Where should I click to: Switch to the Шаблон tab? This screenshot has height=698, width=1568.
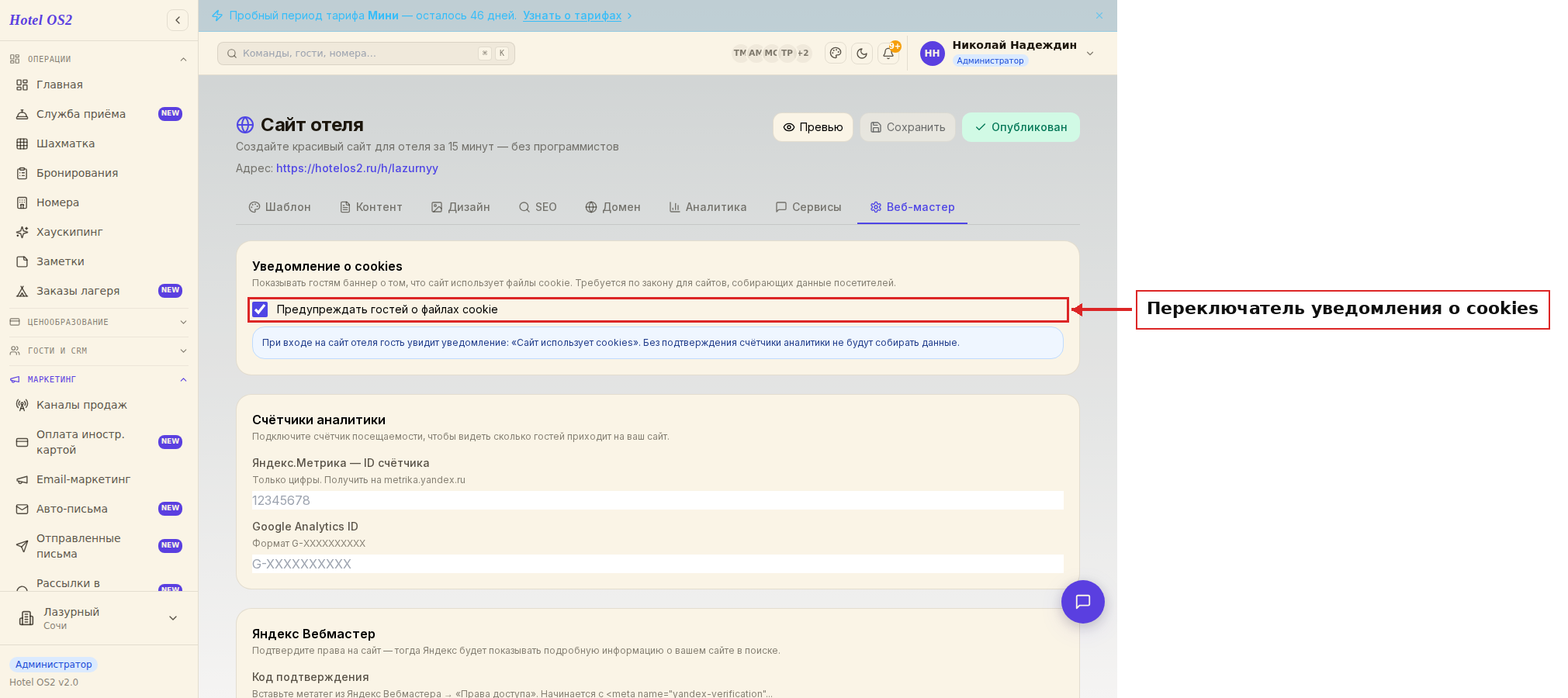tap(279, 207)
